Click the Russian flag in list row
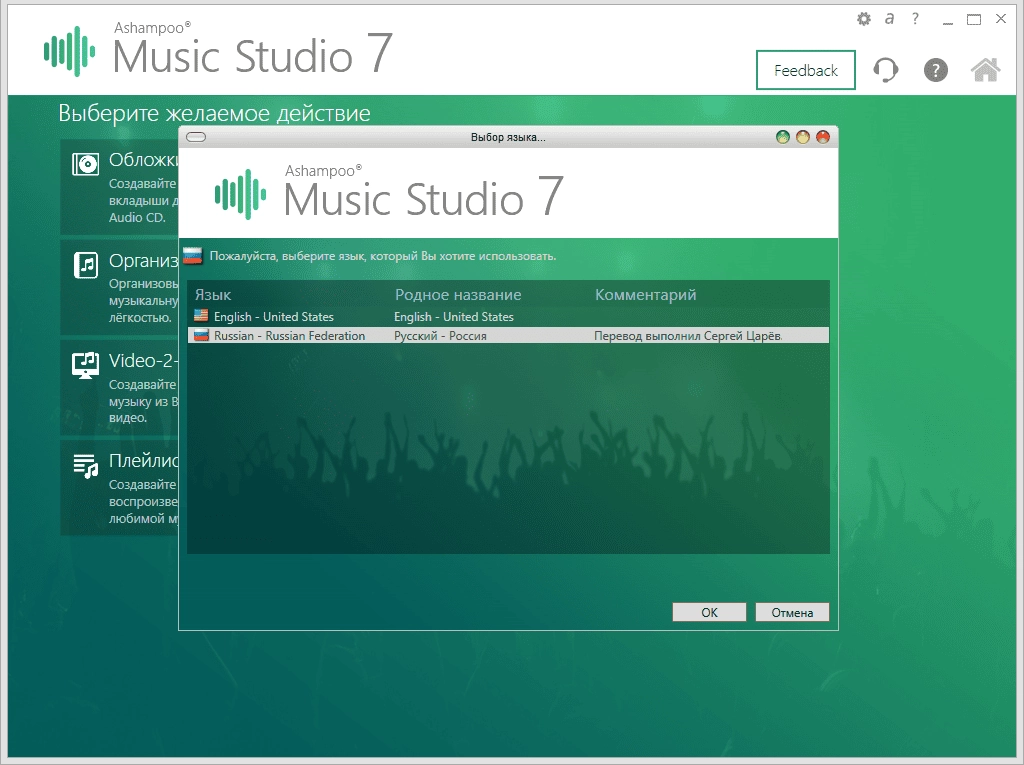 pos(201,335)
